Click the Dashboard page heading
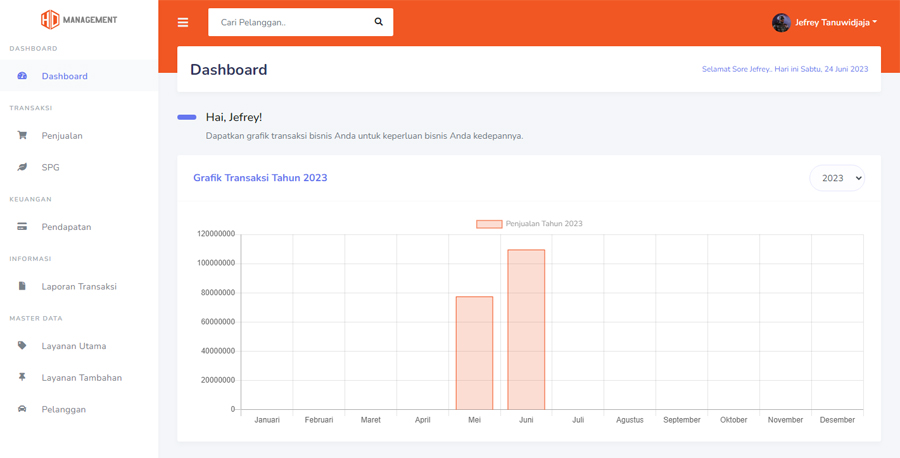Screen dimensions: 900x458 point(228,69)
